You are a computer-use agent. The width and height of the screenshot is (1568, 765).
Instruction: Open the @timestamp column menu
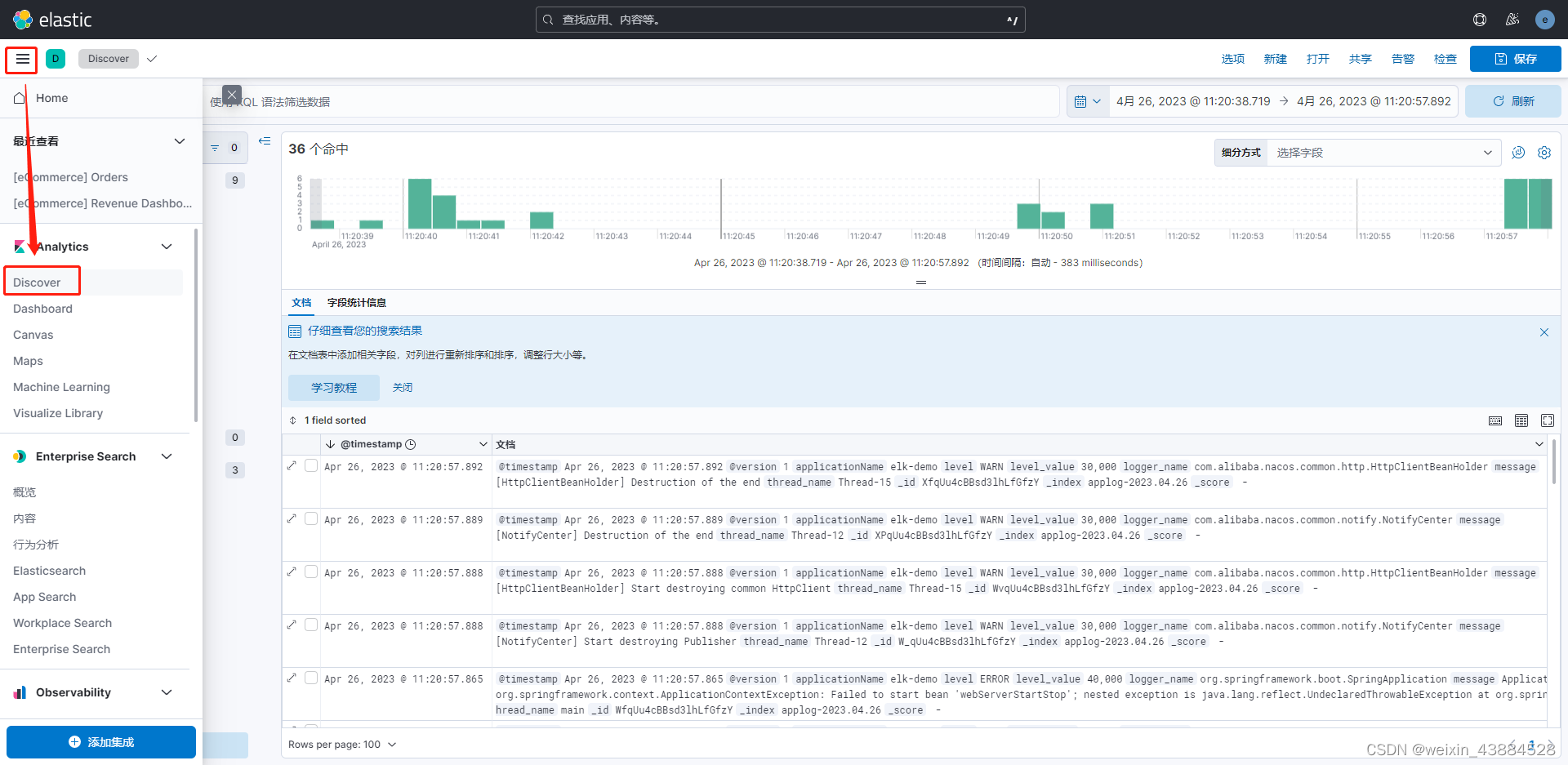(483, 444)
